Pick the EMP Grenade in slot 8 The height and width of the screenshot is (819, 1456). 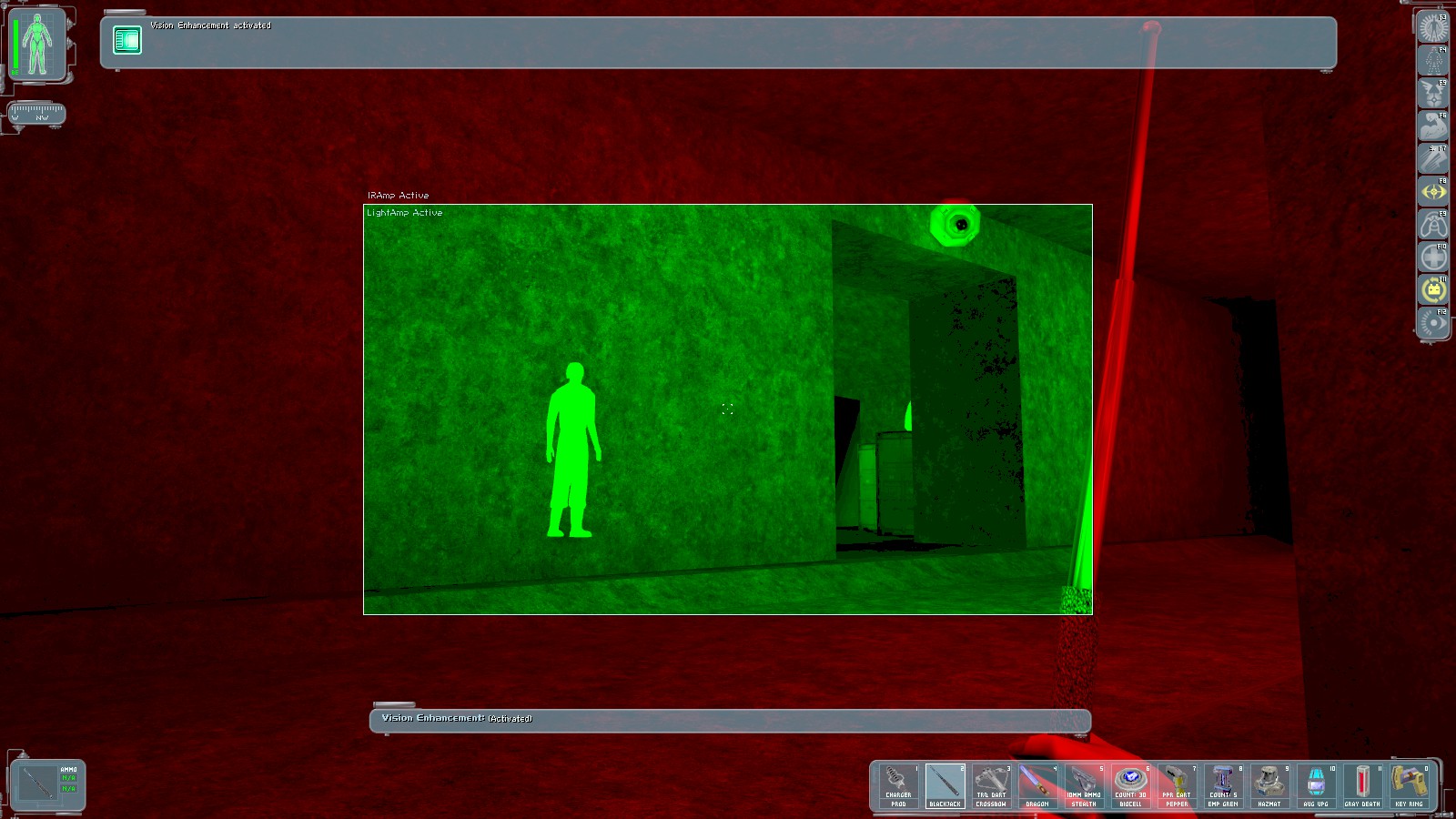click(x=1223, y=786)
